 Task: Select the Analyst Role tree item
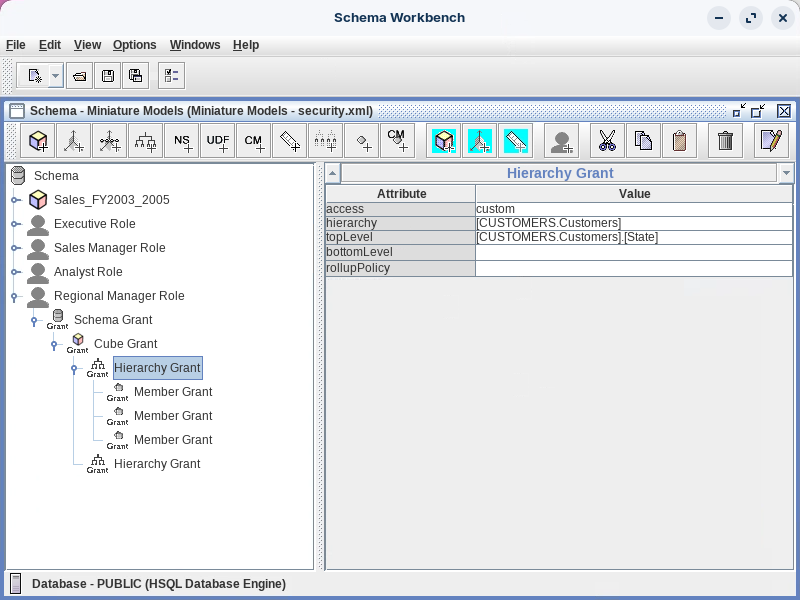pos(88,272)
